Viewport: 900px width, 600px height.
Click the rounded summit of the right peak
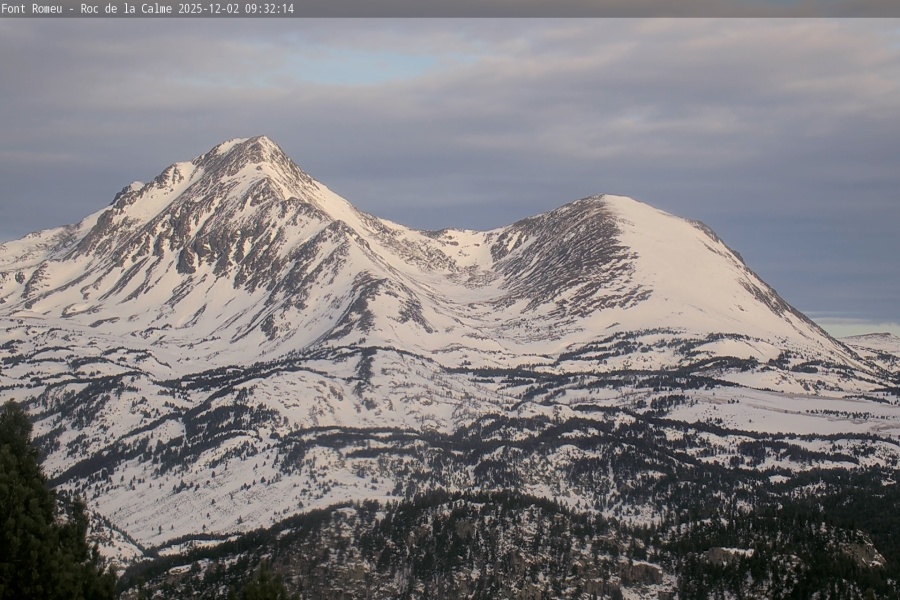pos(608,198)
